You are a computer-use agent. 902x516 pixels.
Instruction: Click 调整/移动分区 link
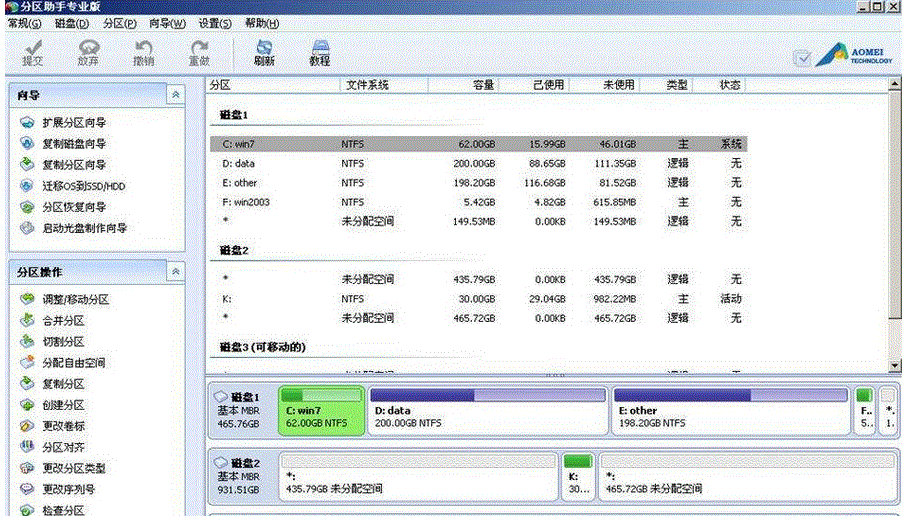[75, 300]
